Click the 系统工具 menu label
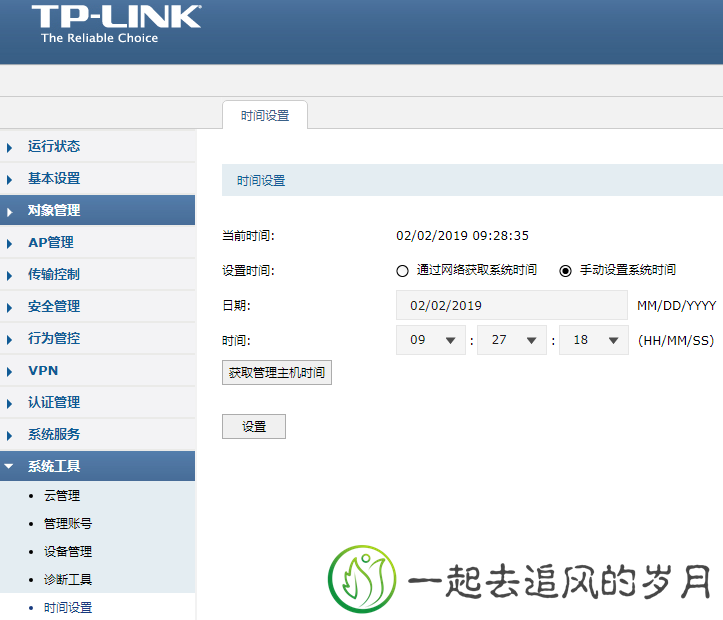723x620 pixels. (x=54, y=466)
